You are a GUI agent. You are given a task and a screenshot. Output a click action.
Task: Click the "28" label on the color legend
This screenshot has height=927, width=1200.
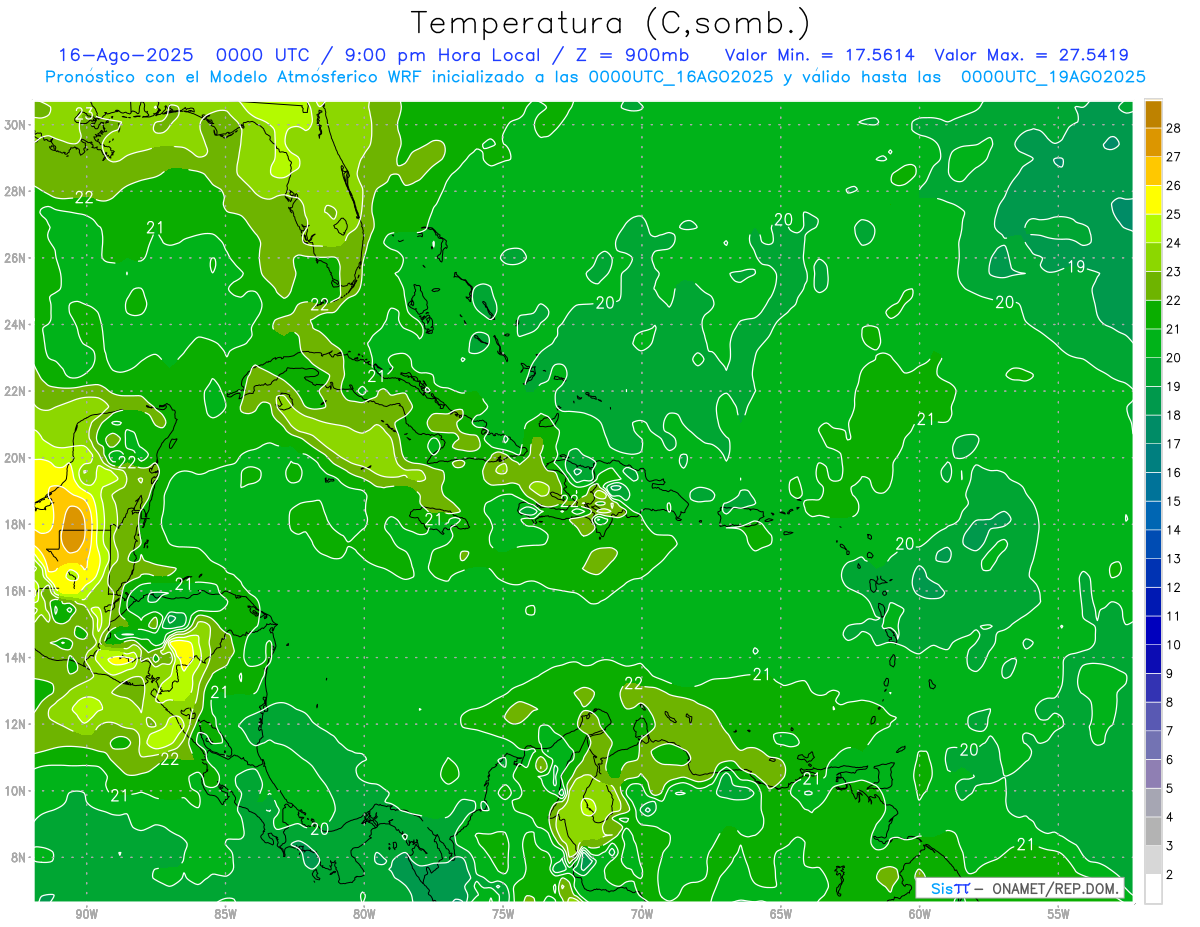[1173, 128]
